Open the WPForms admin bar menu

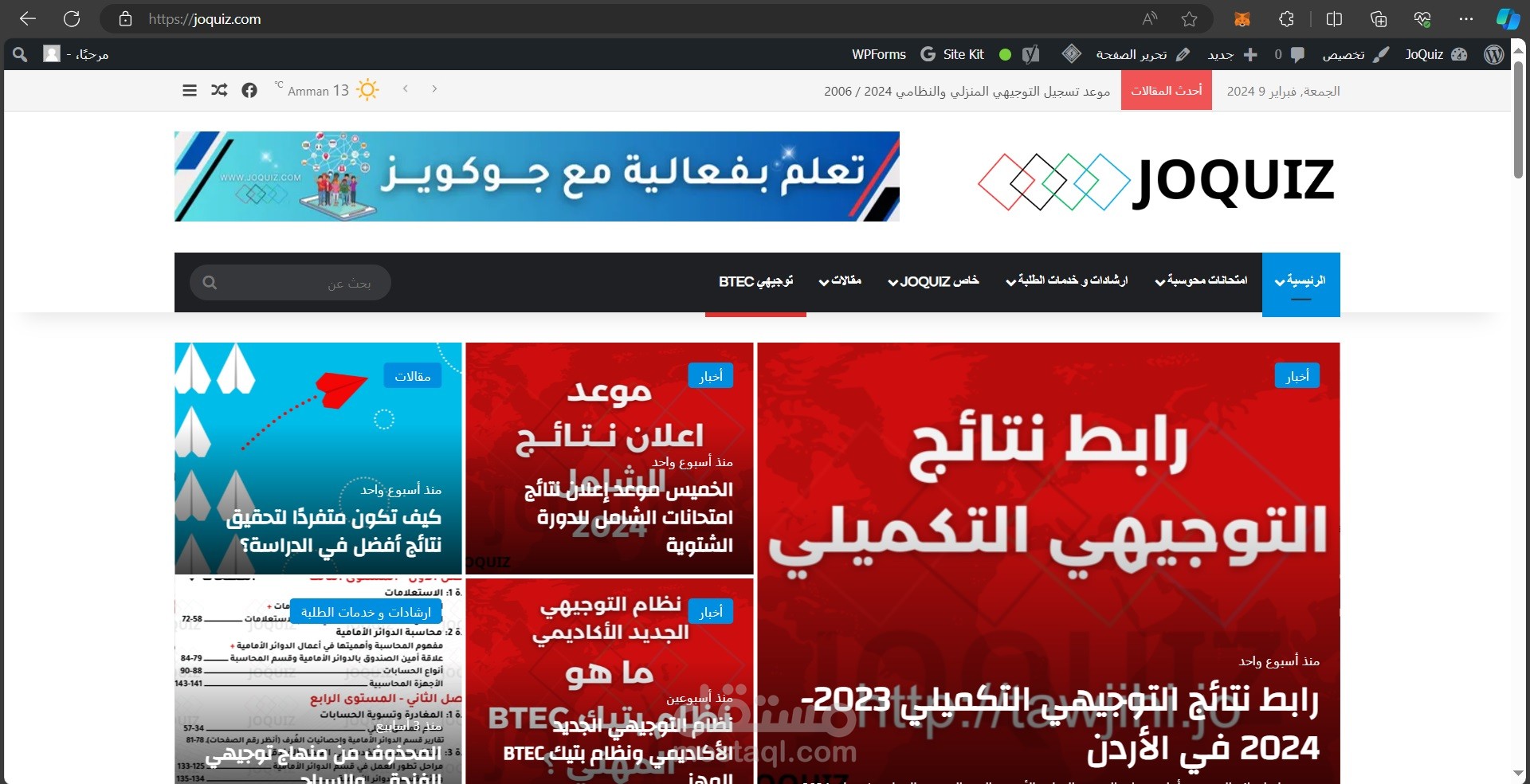point(879,54)
